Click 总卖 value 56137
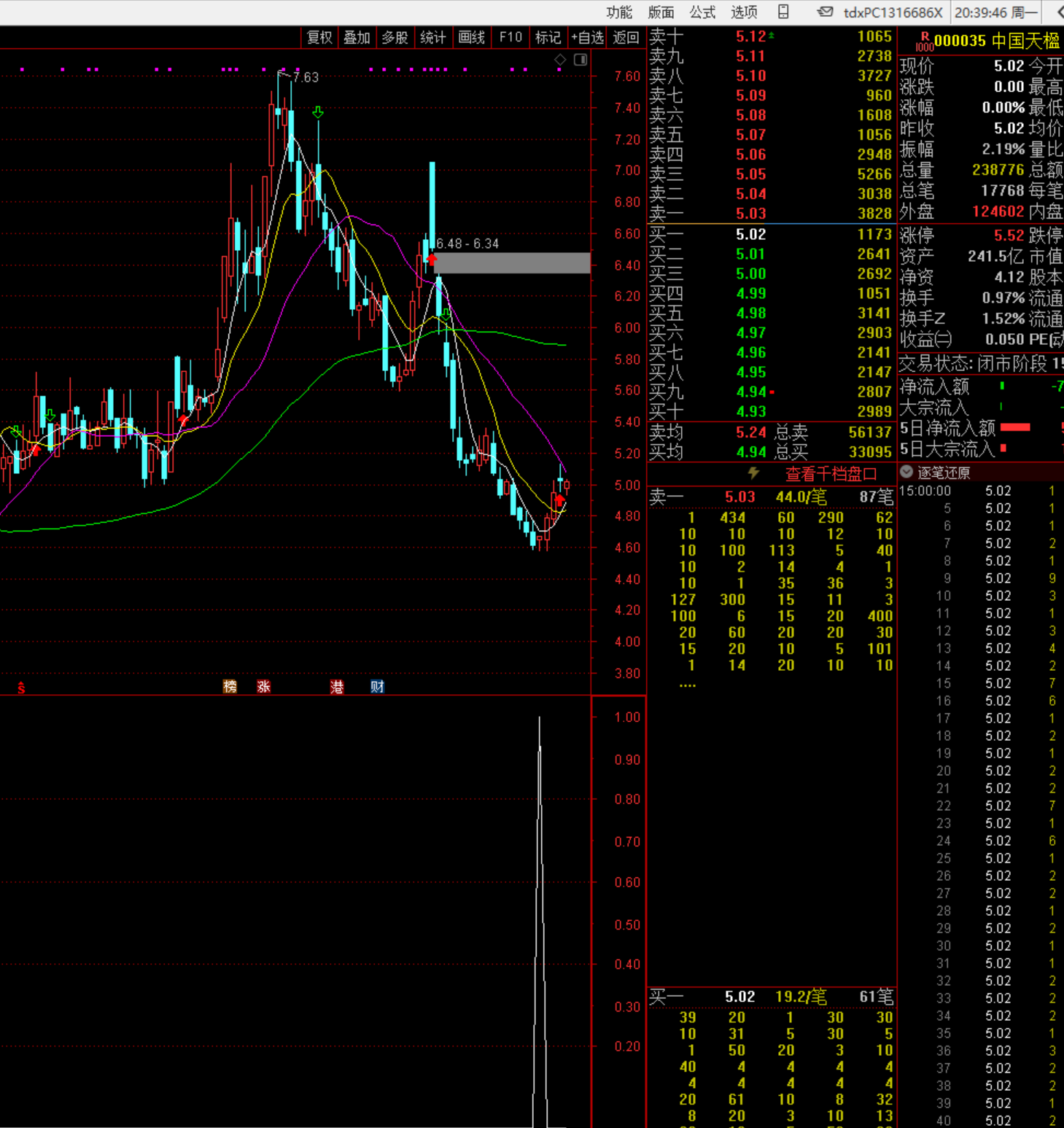The height and width of the screenshot is (1128, 1064). [870, 432]
